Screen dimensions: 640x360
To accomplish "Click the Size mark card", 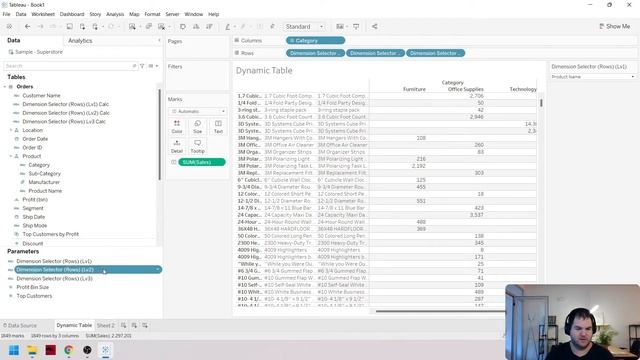I will (x=198, y=127).
